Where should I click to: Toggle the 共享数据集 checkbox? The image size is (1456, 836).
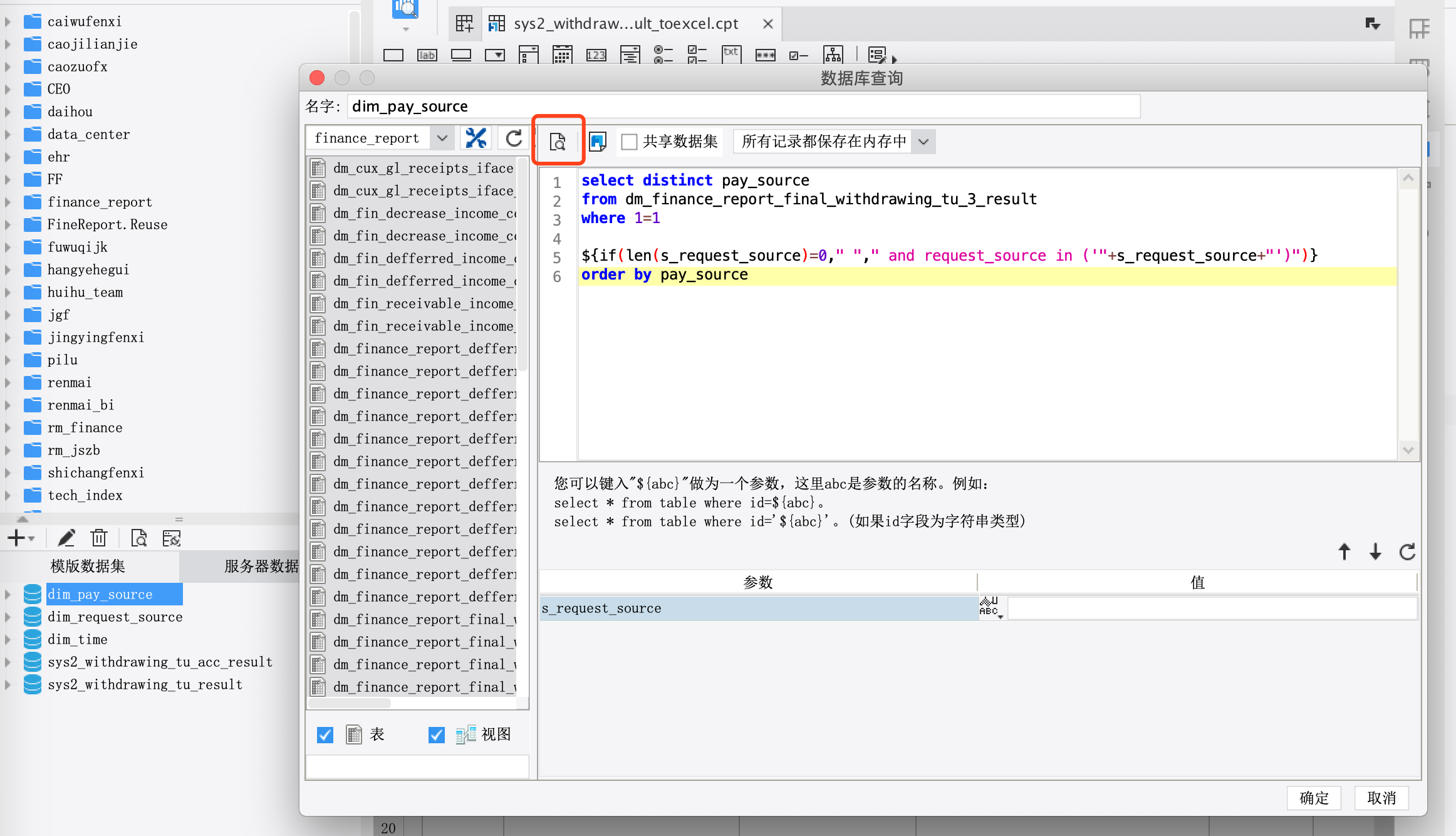(629, 142)
